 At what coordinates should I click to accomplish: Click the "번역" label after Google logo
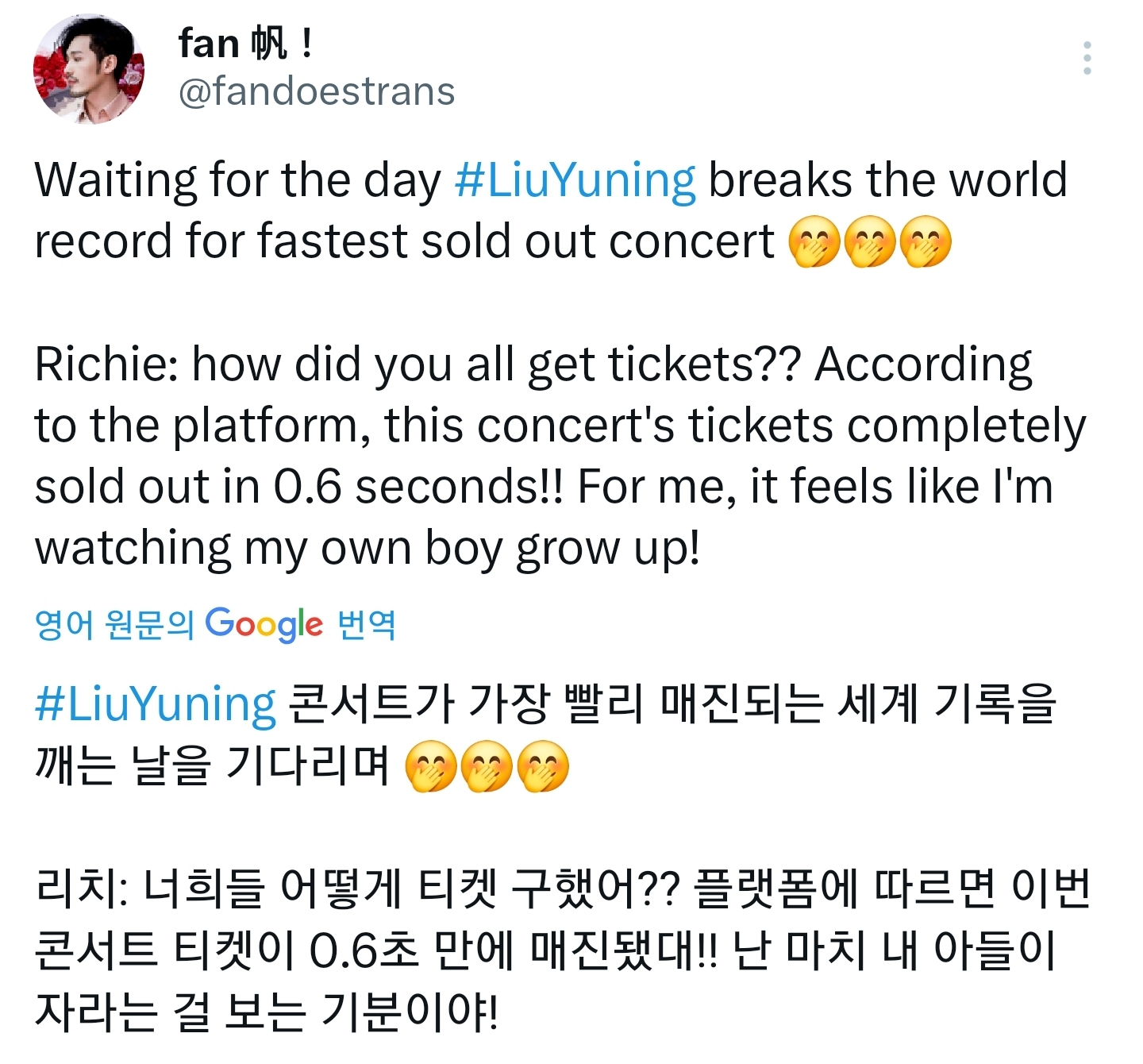click(x=367, y=625)
